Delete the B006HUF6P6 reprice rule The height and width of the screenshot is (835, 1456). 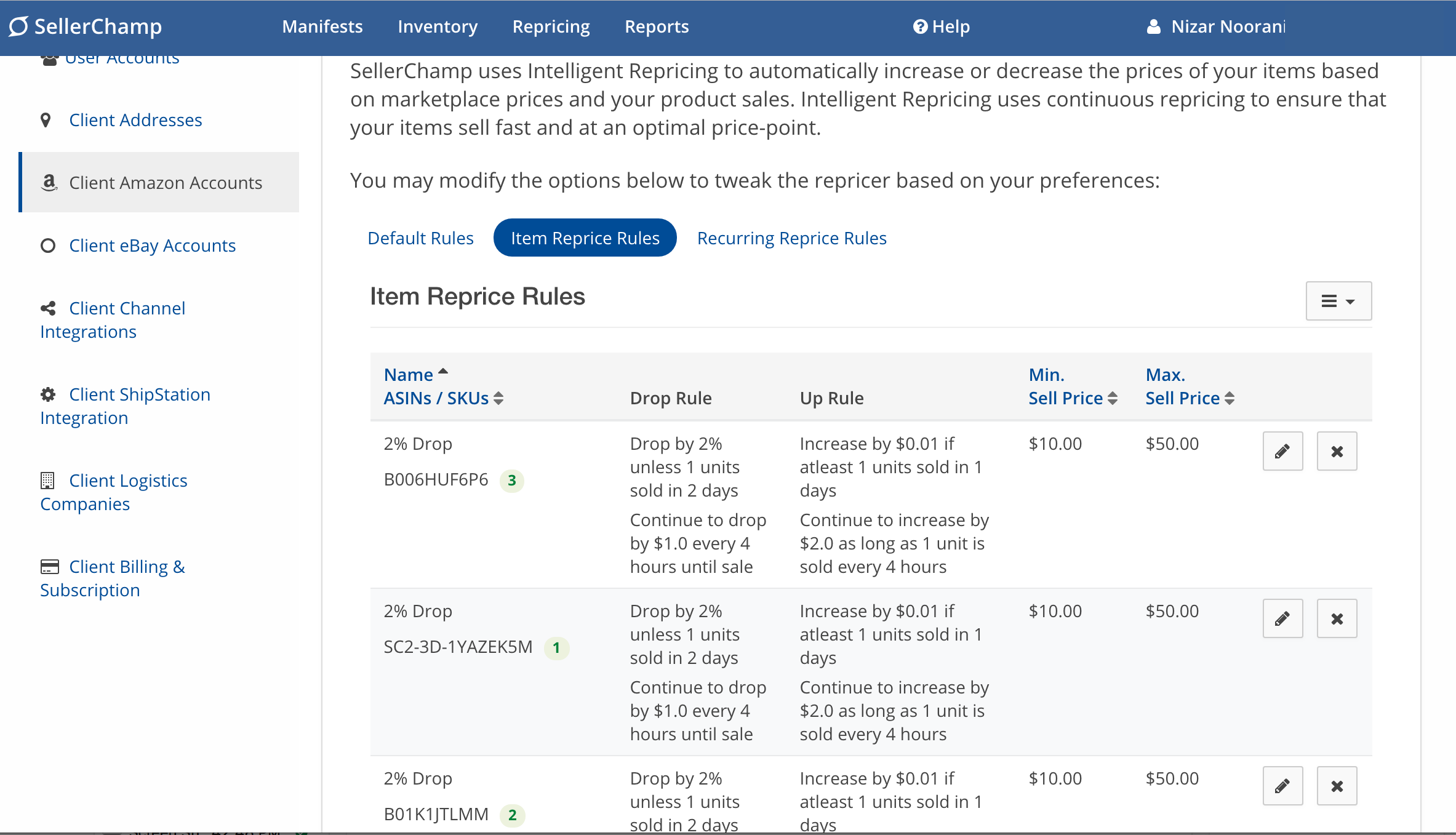click(x=1337, y=451)
